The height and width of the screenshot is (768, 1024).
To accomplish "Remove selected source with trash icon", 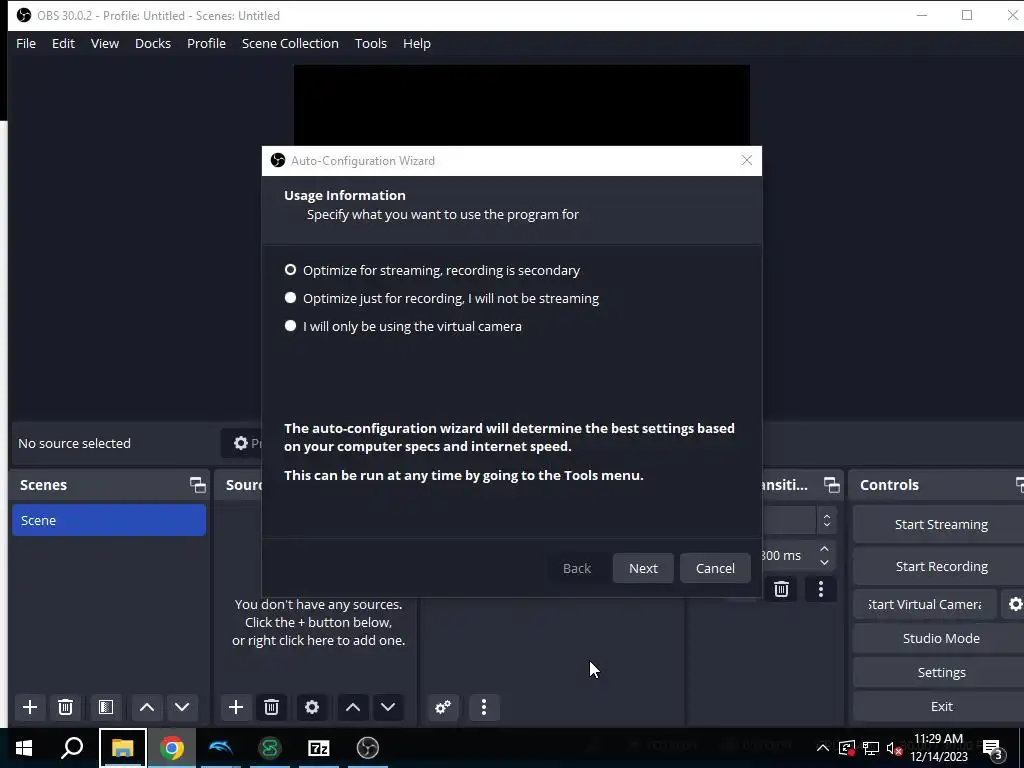I will (272, 707).
